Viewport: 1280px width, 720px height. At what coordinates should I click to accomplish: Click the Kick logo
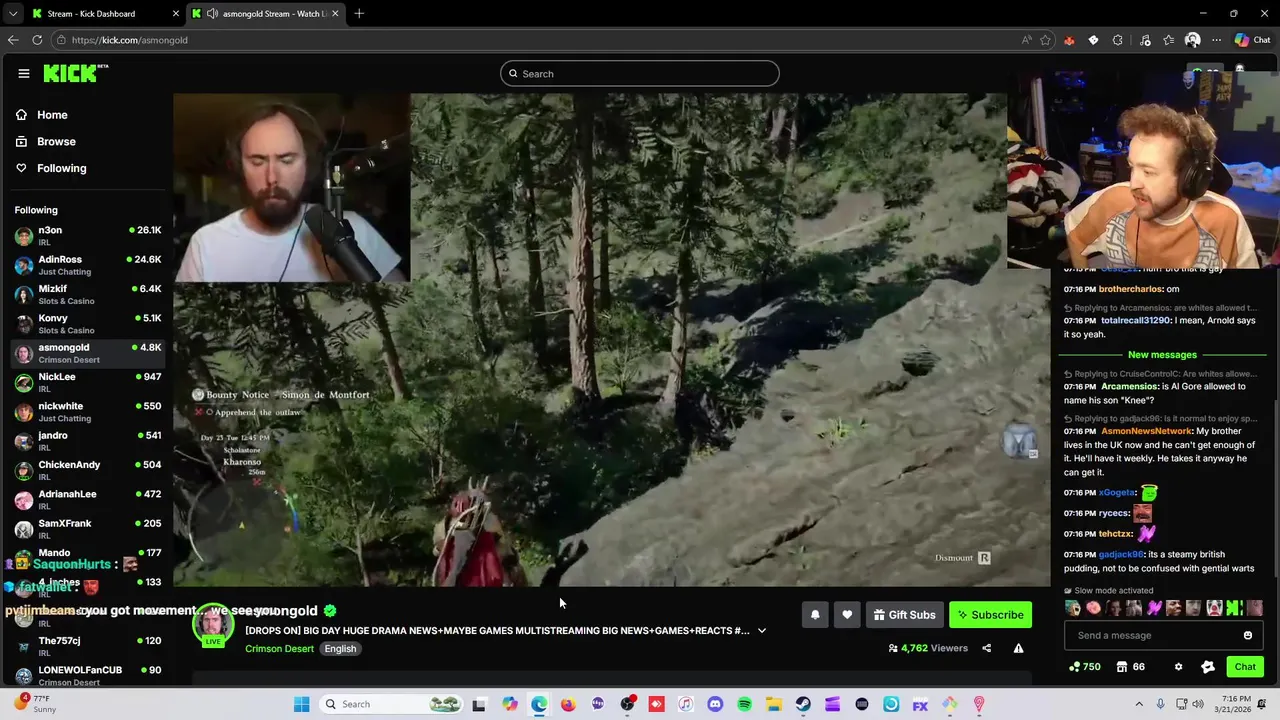tap(75, 73)
